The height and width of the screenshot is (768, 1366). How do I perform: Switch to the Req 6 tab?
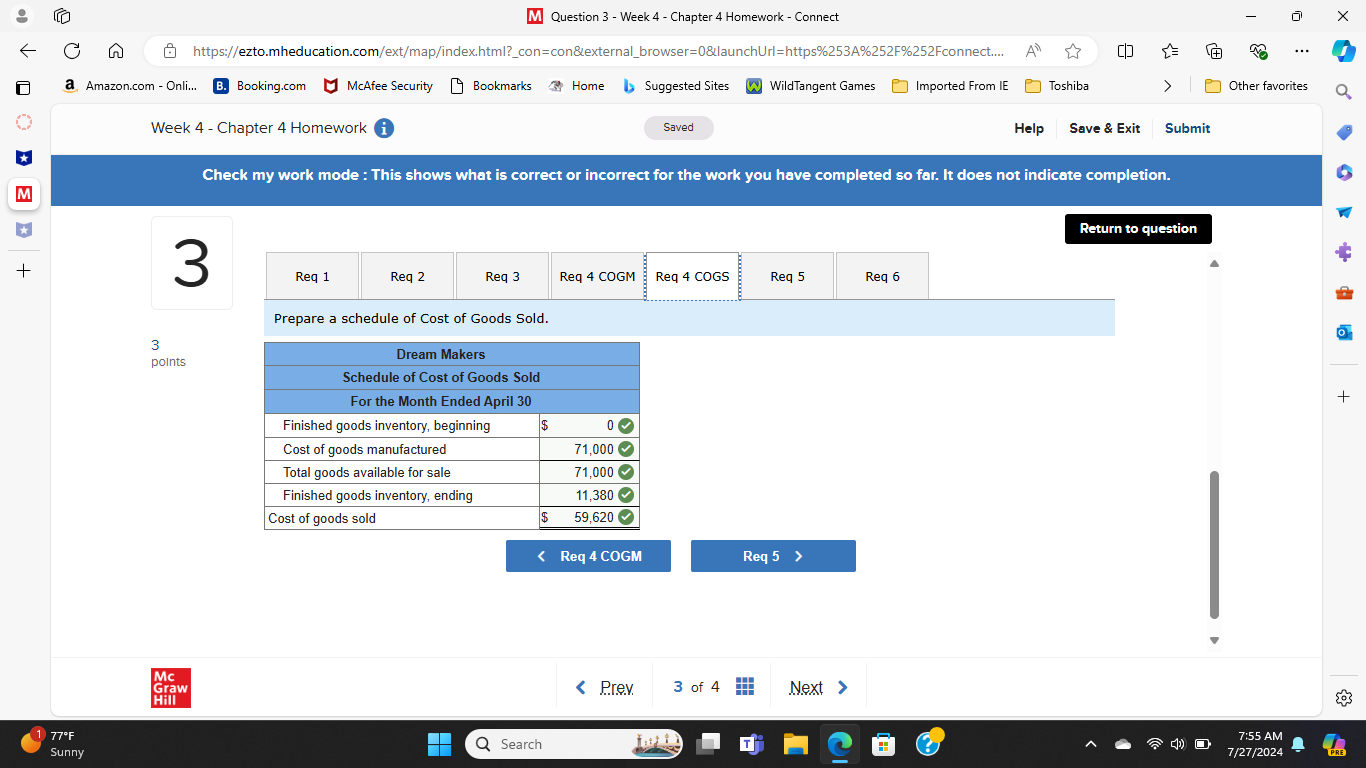[883, 276]
